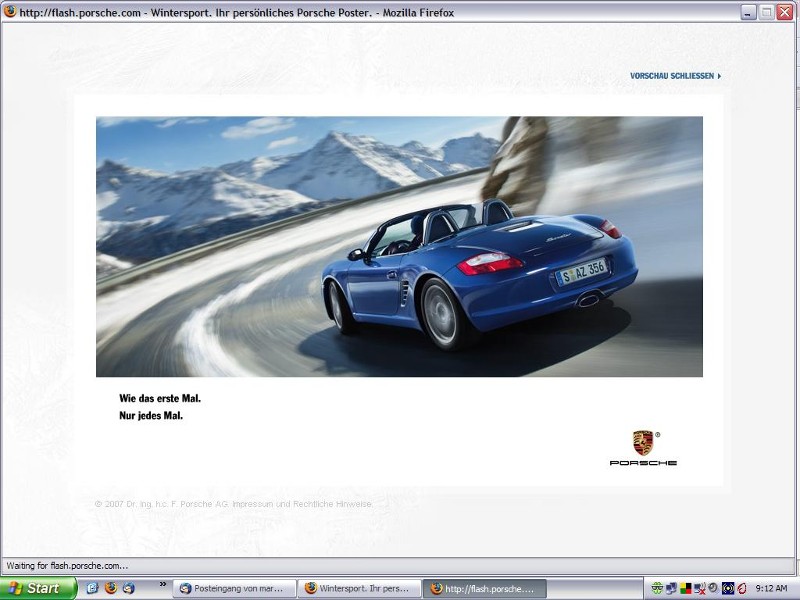Expand the Quick Launch overflow chevron
Image resolution: width=800 pixels, height=600 pixels.
pos(162,584)
